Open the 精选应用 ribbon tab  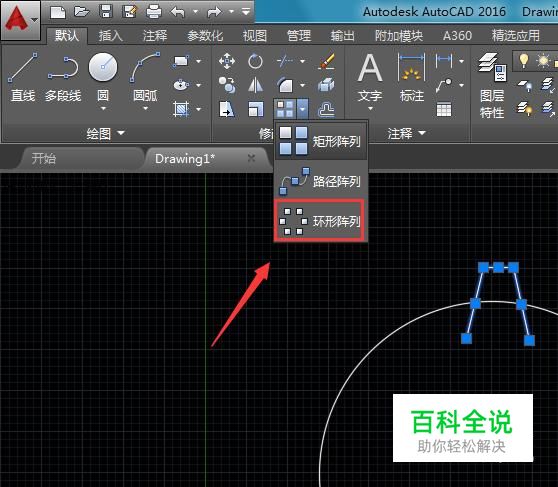pos(516,36)
